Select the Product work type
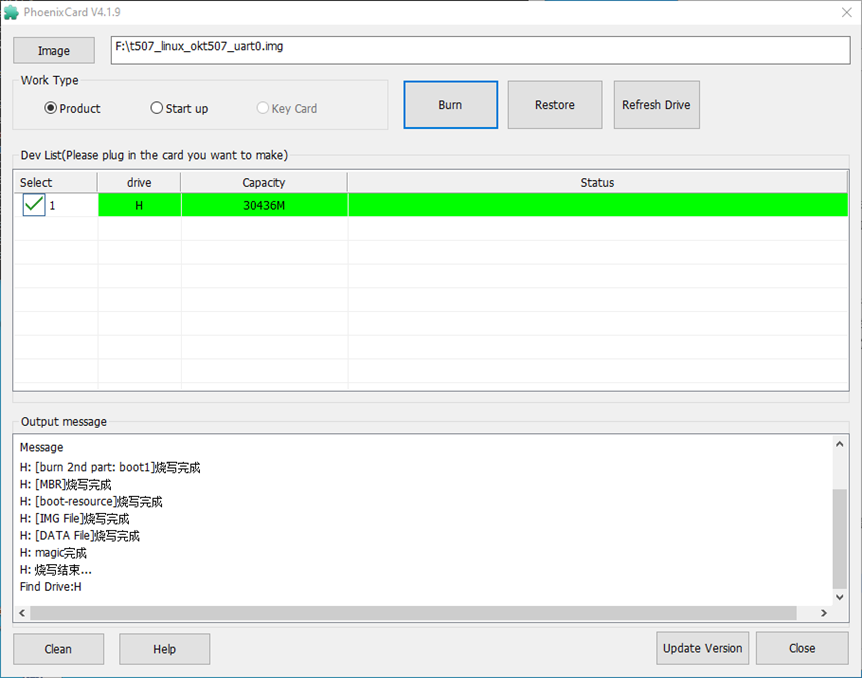 click(x=51, y=108)
